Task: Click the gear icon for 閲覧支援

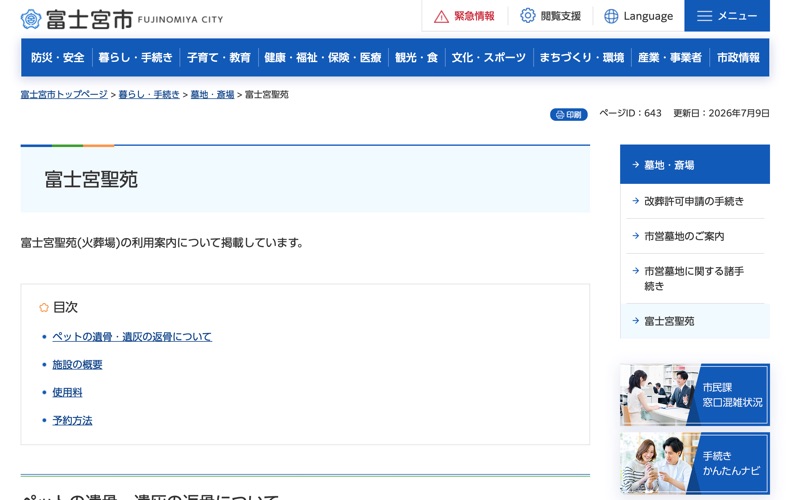Action: (x=528, y=16)
